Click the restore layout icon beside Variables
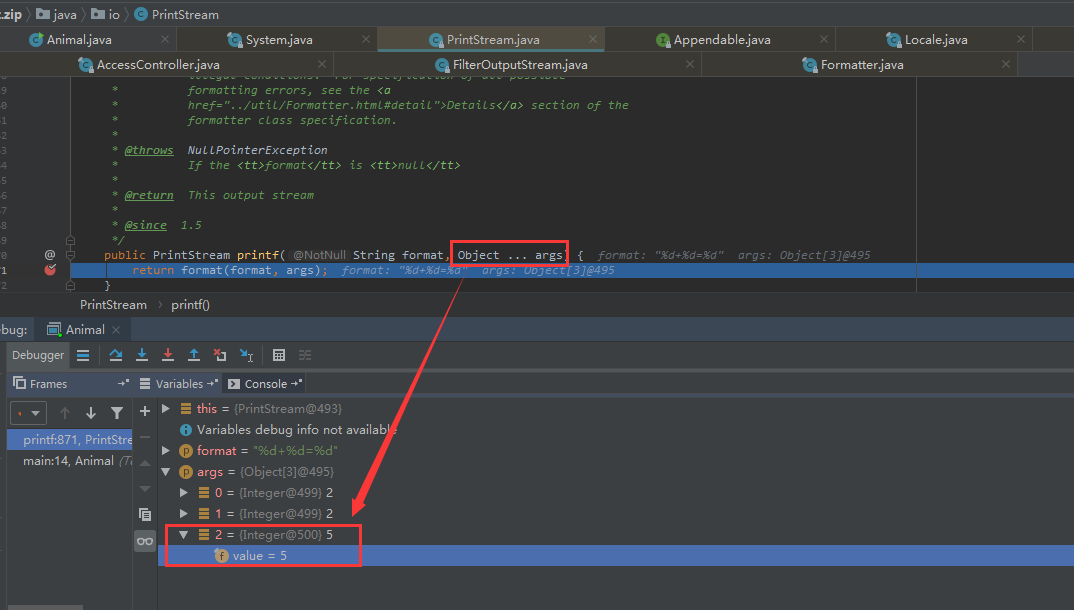This screenshot has width=1074, height=610. [x=212, y=383]
